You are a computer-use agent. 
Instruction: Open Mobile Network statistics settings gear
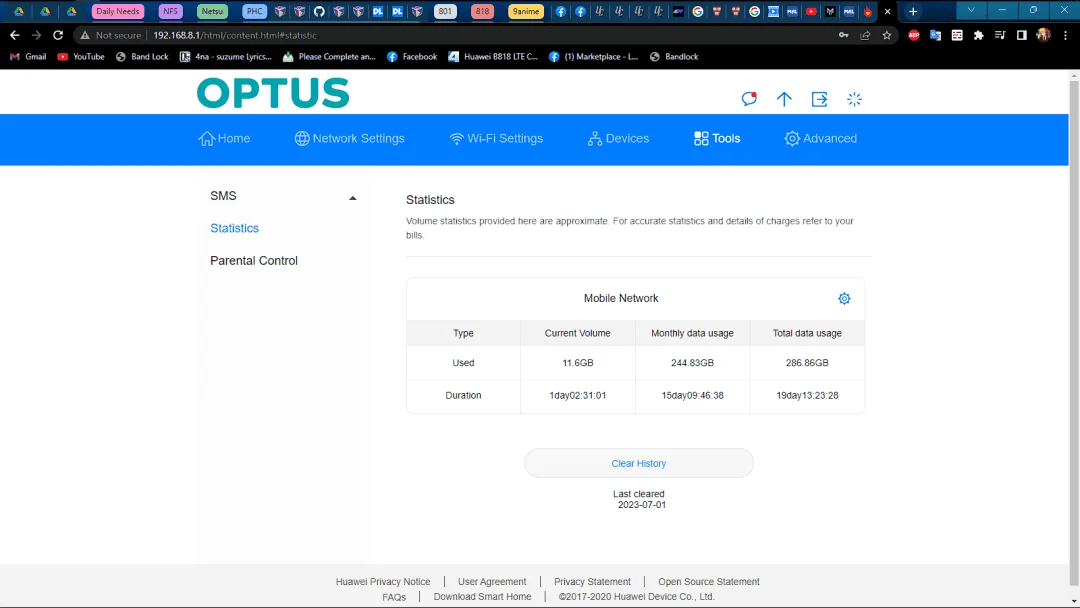point(844,298)
